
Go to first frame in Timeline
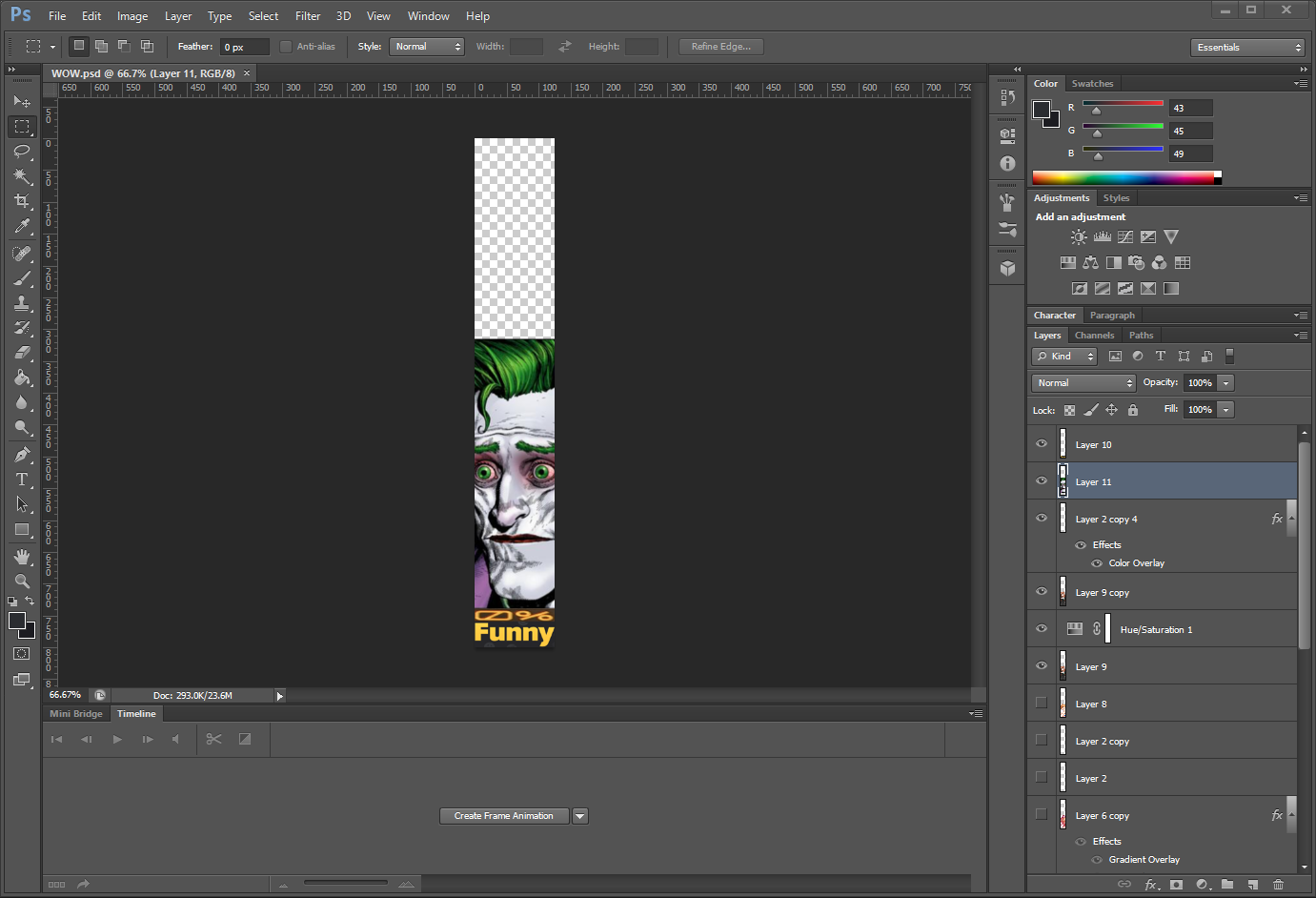pos(56,739)
